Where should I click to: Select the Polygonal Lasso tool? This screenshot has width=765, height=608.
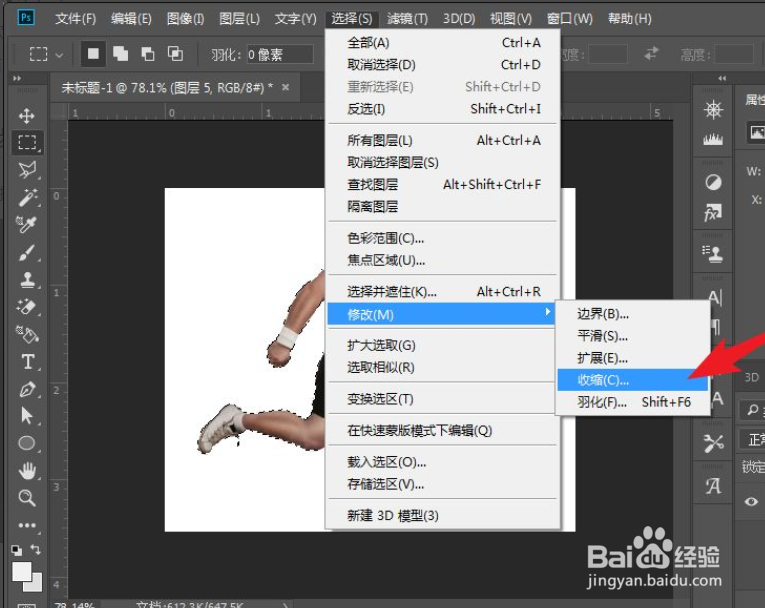pyautogui.click(x=27, y=170)
